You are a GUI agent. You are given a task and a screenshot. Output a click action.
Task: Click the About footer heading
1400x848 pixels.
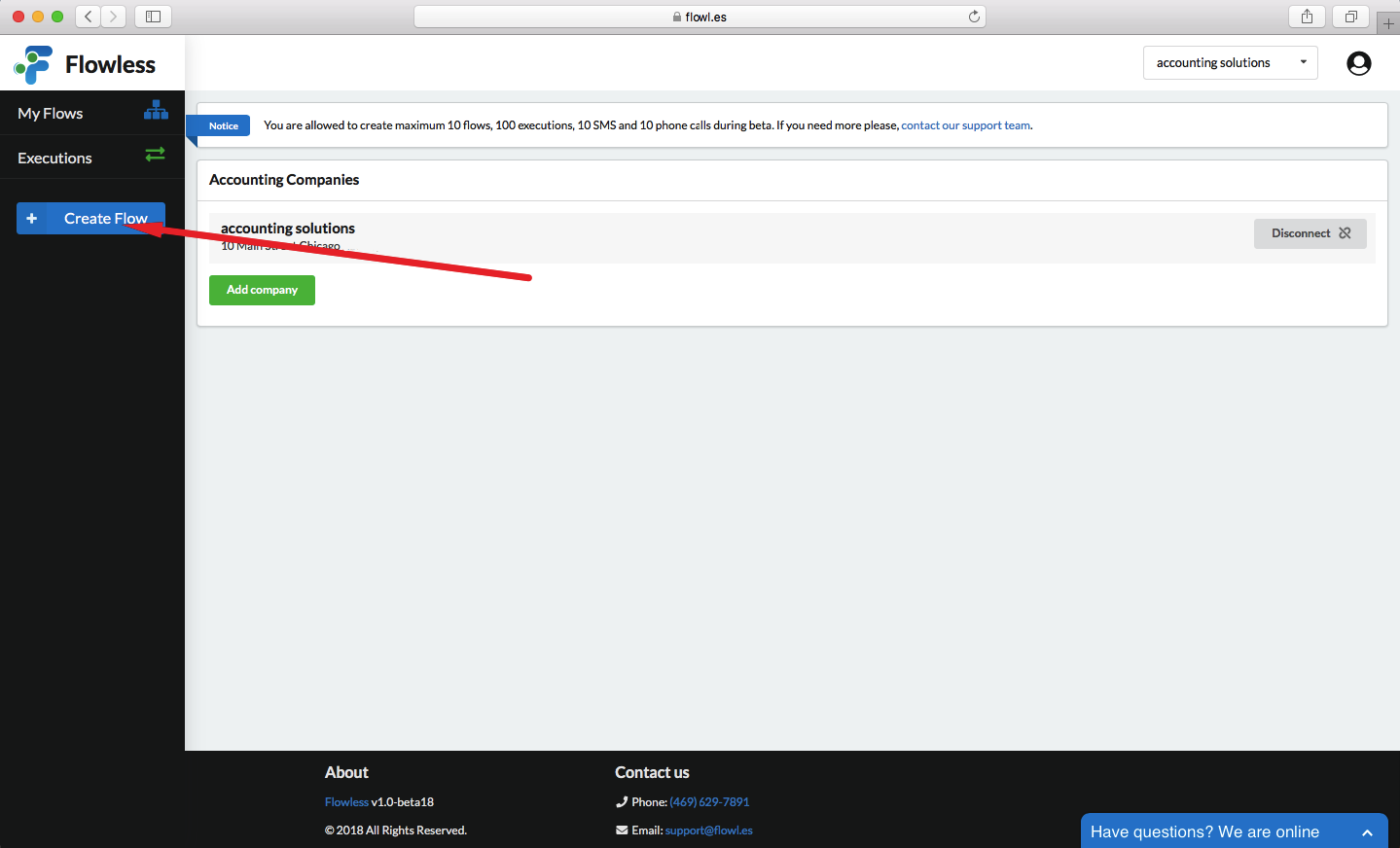pyautogui.click(x=346, y=772)
